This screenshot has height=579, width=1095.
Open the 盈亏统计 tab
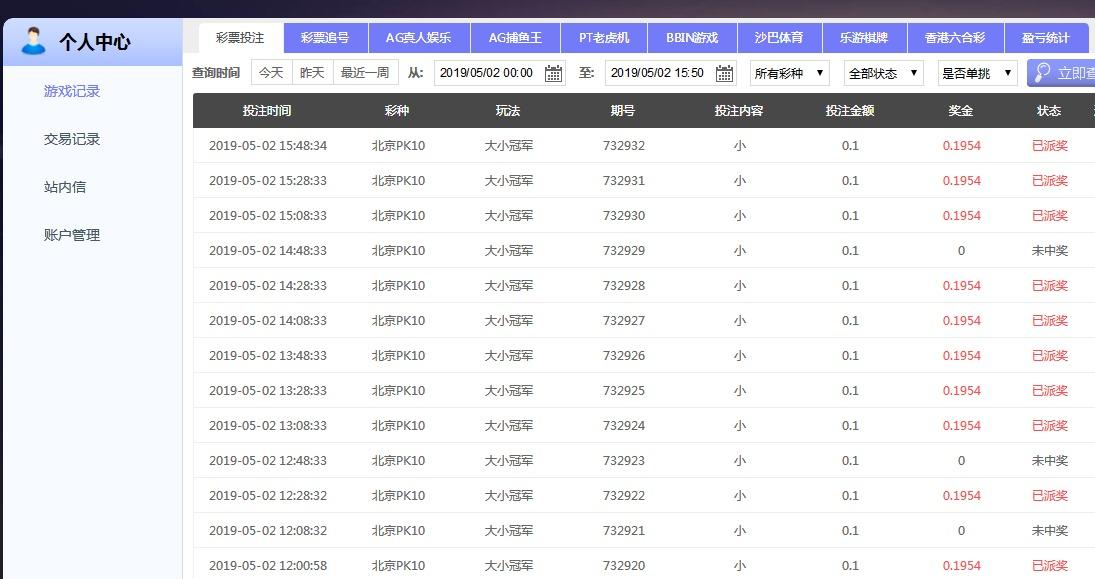(1046, 38)
